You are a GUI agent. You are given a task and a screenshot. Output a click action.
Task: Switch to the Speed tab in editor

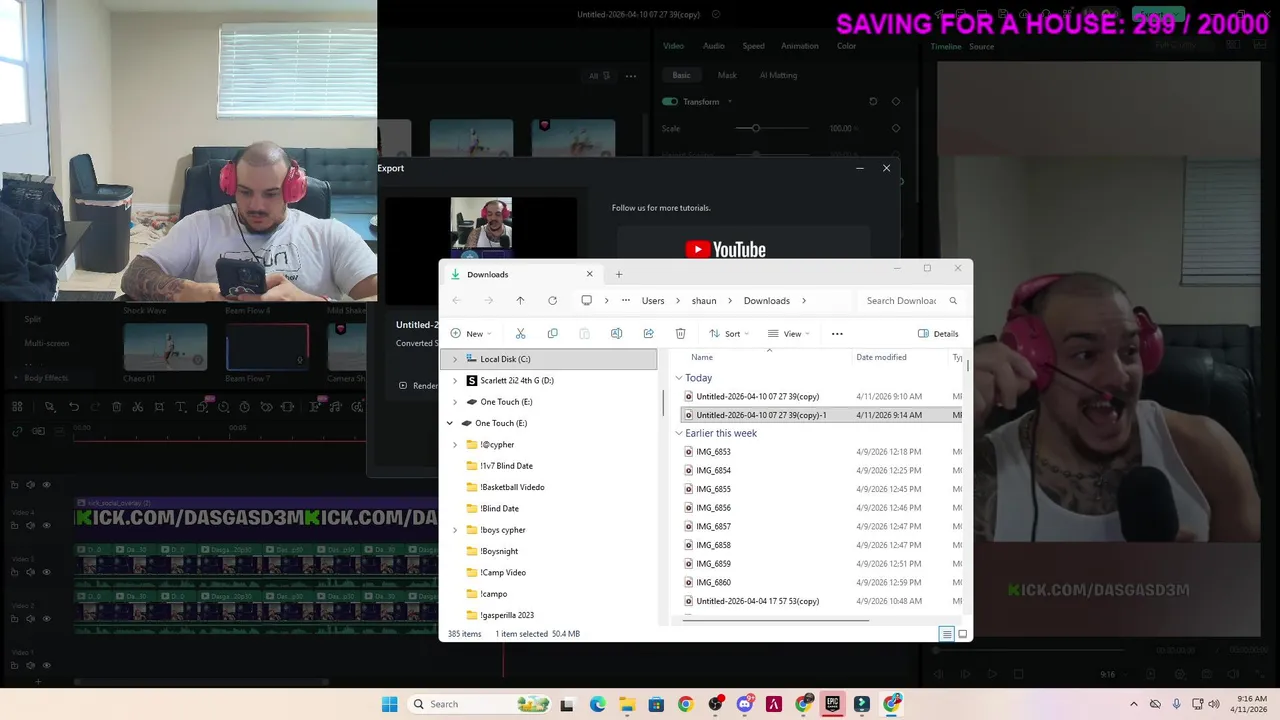point(753,46)
